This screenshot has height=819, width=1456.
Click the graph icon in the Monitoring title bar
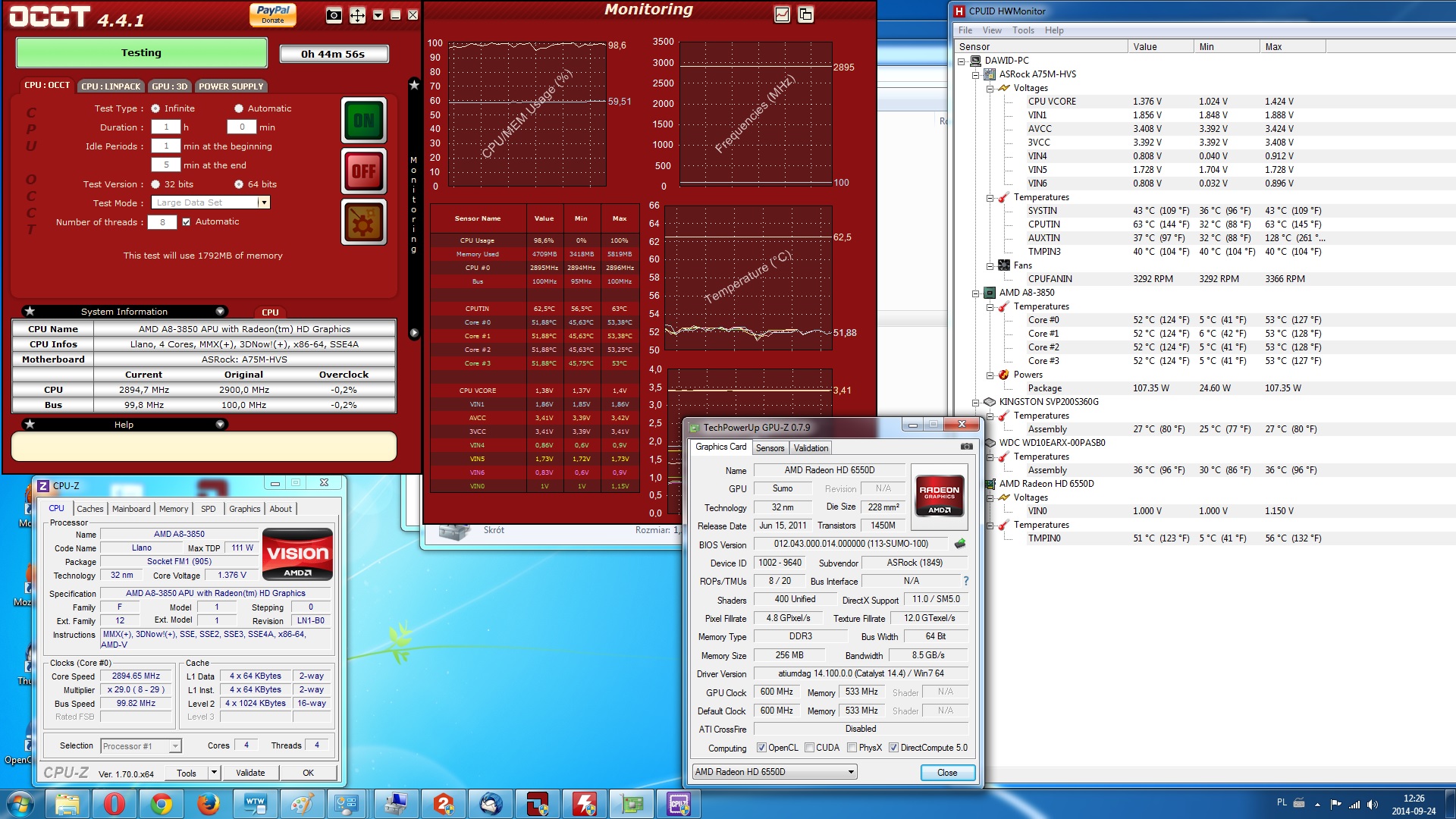783,14
